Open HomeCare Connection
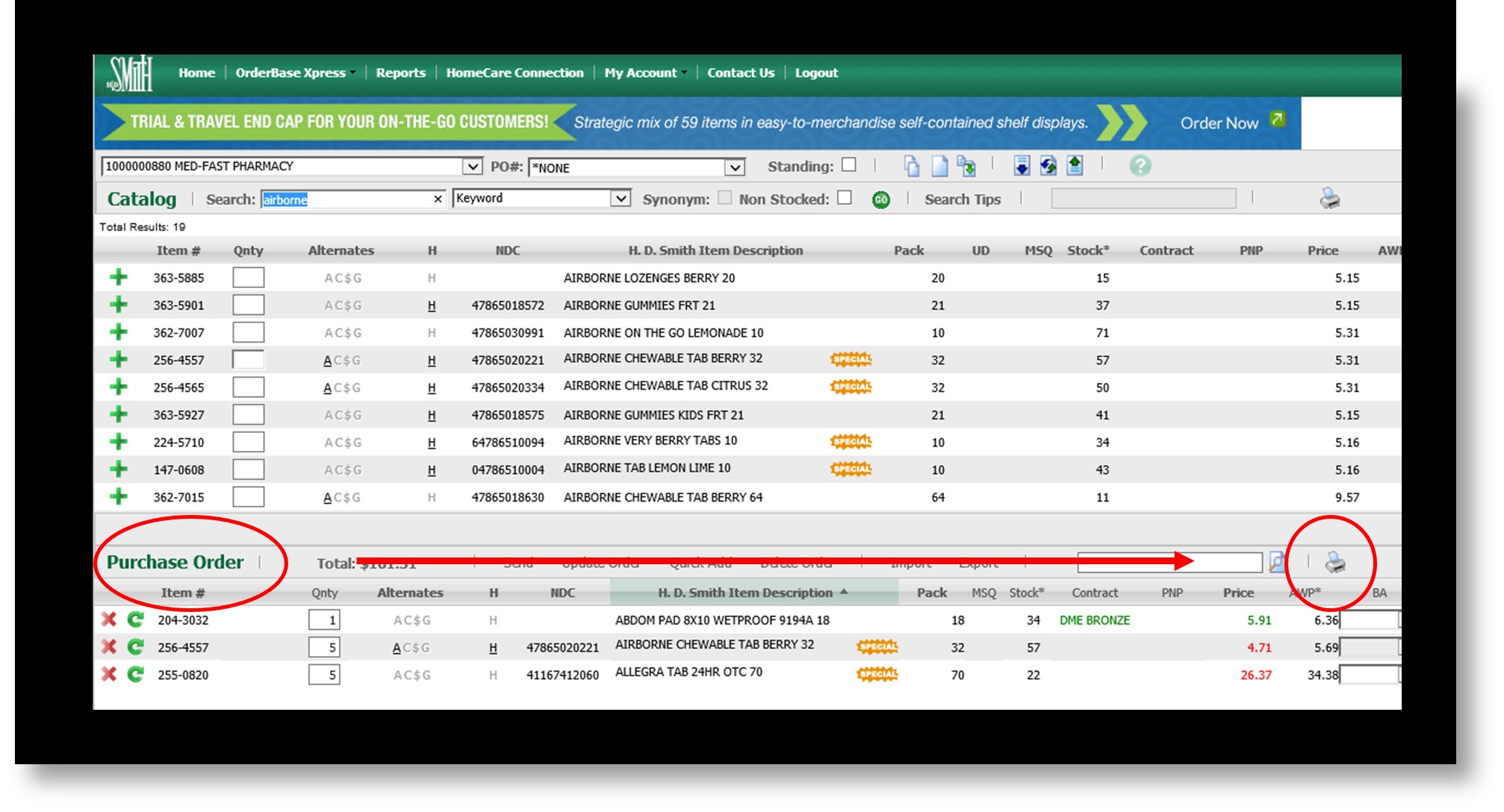1504x812 pixels. (515, 72)
